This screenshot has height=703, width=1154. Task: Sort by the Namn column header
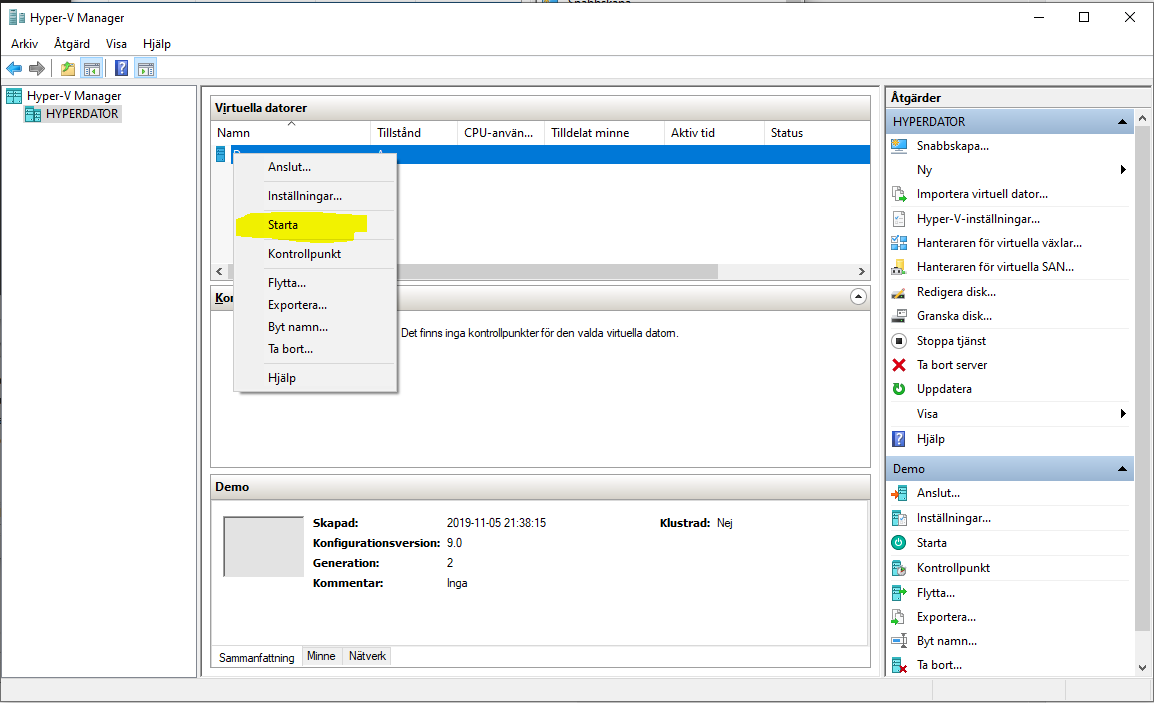[x=291, y=133]
